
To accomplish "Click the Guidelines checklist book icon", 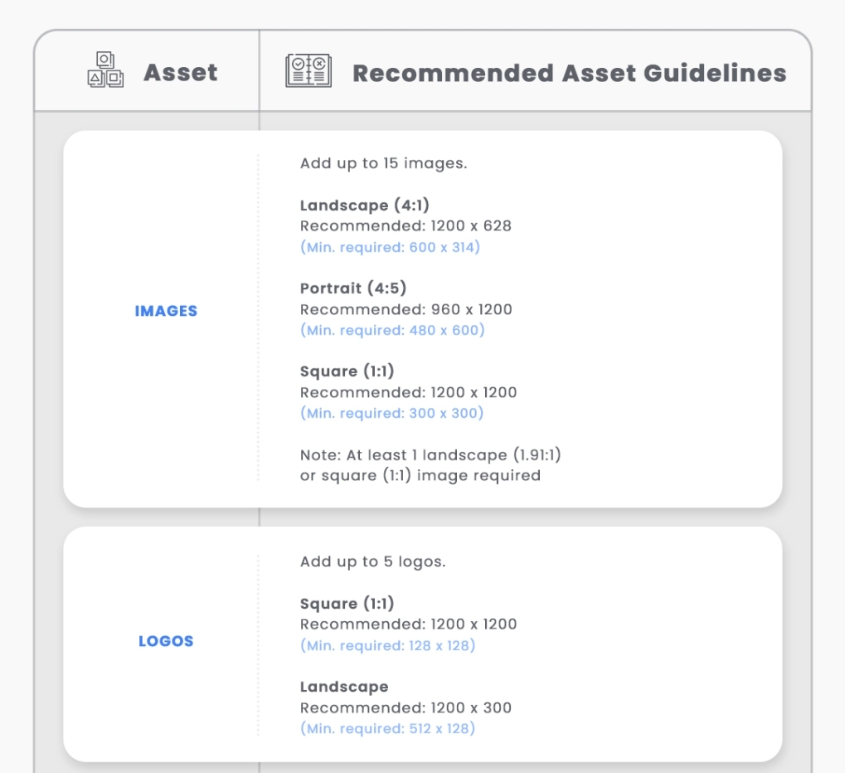I will (309, 72).
